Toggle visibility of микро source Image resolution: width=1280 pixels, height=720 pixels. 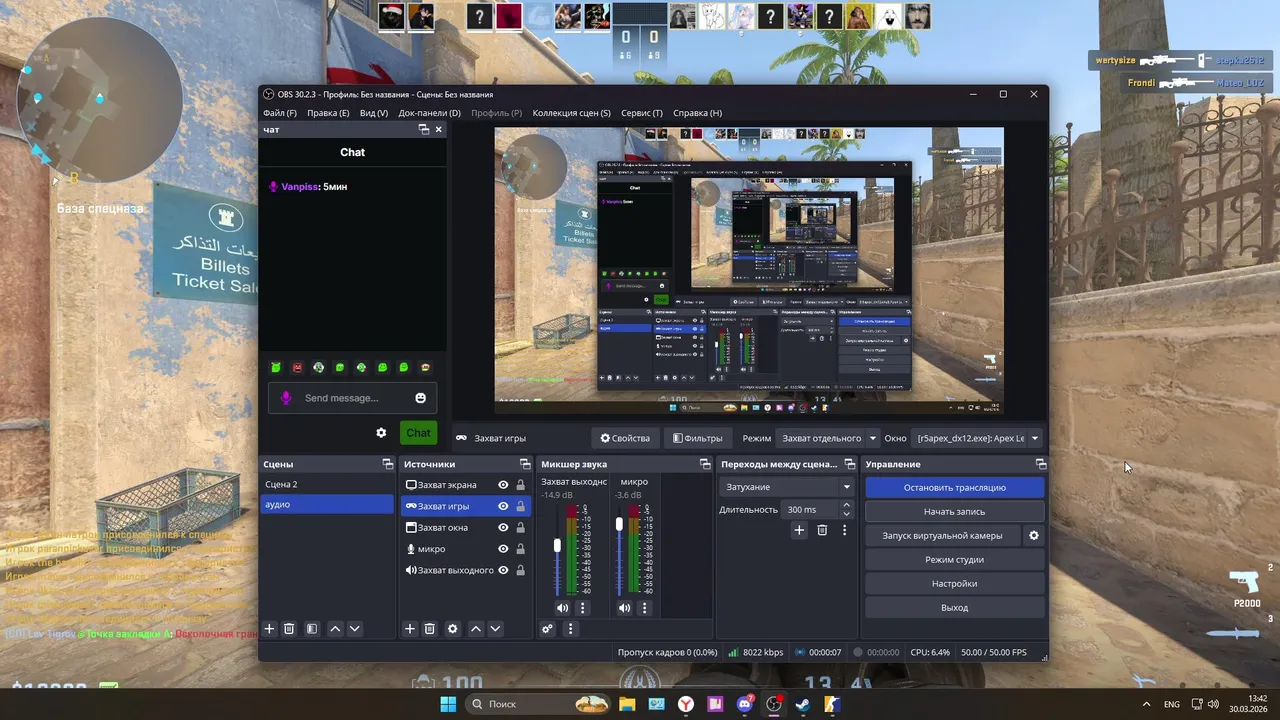(x=503, y=549)
